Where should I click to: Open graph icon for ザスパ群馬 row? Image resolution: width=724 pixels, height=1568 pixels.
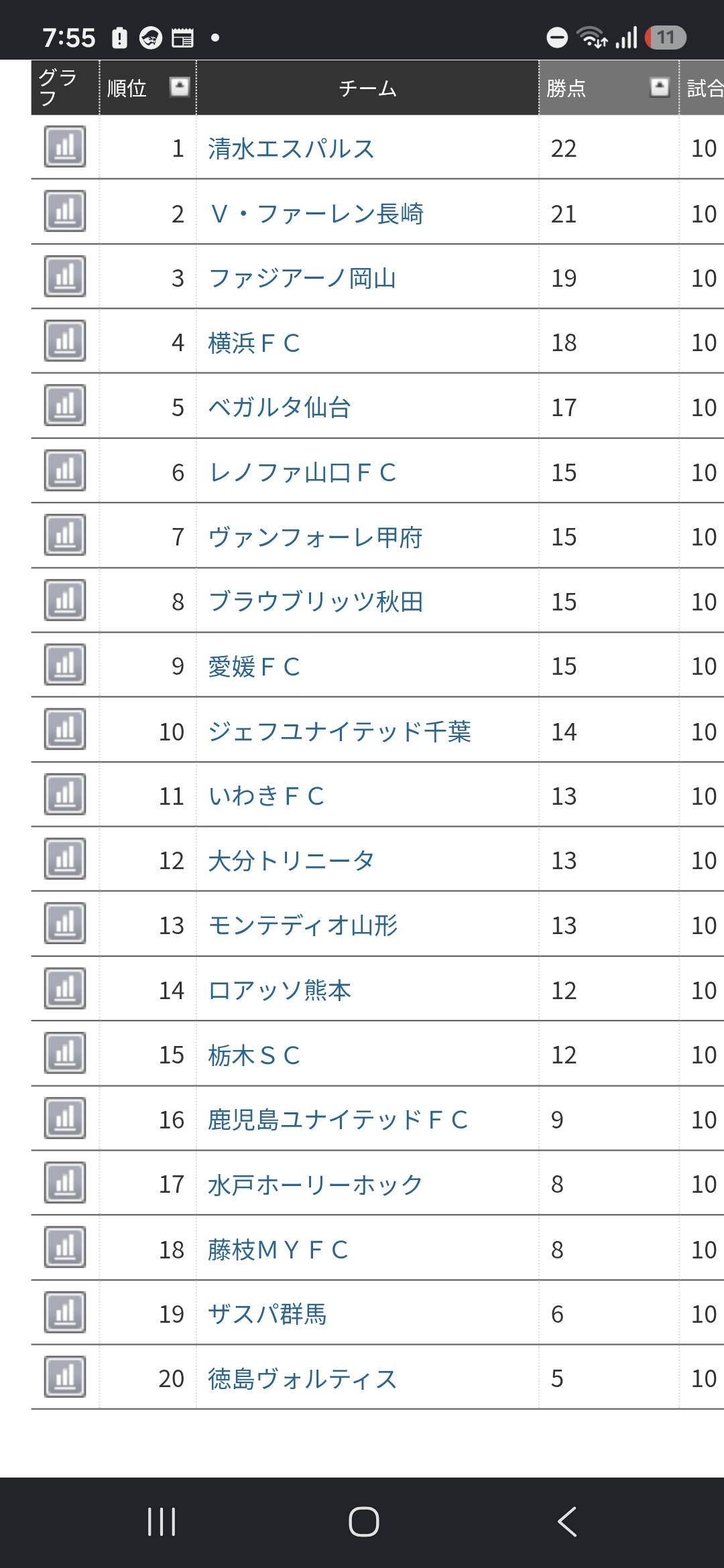click(65, 1312)
